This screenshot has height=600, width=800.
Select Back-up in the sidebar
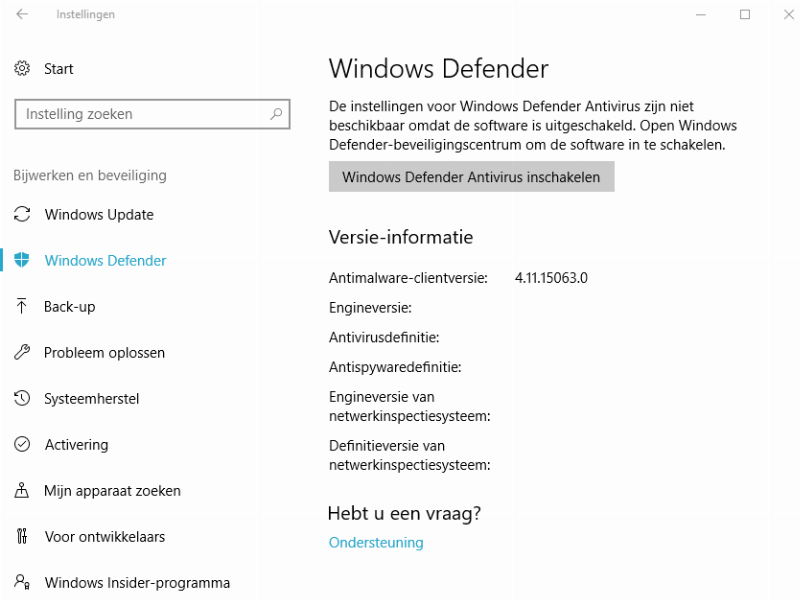[70, 307]
